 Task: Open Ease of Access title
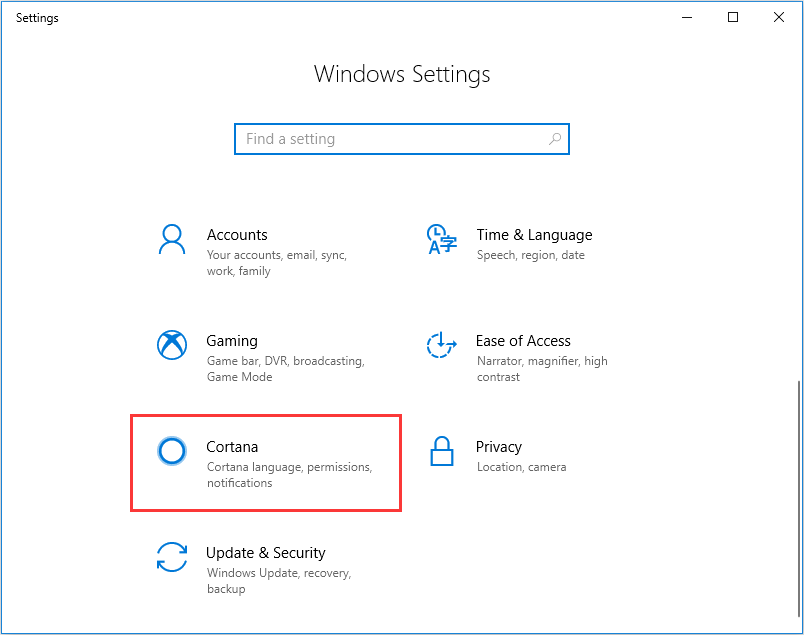click(523, 341)
